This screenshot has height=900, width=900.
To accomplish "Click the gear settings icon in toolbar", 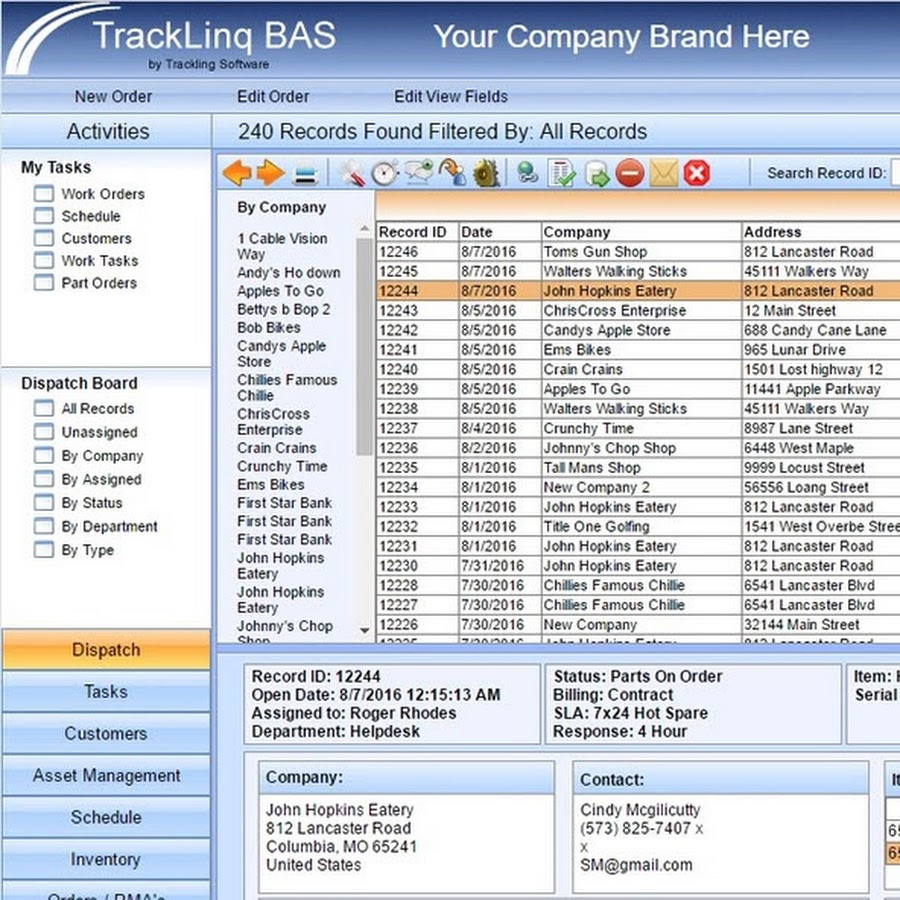I will pos(487,173).
